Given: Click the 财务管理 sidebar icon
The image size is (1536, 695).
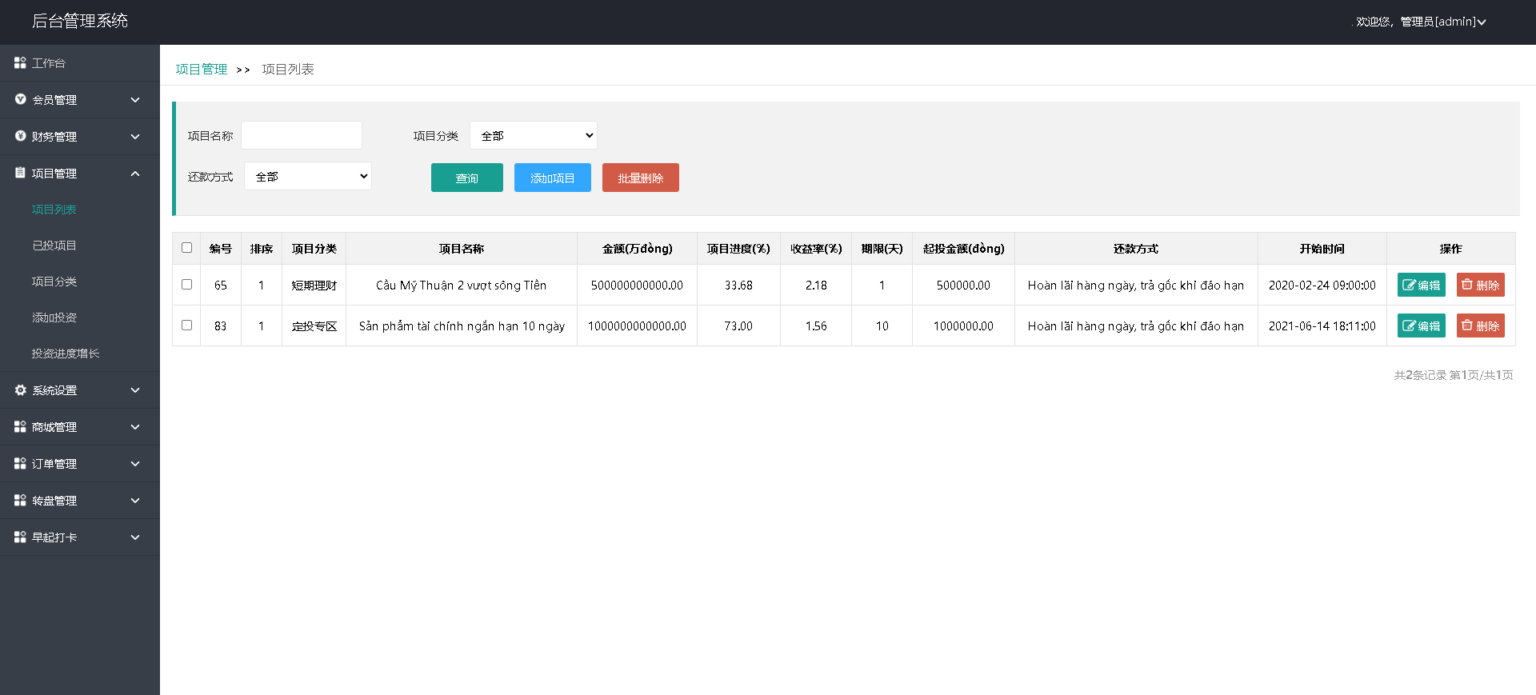Looking at the screenshot, I should click(x=20, y=136).
